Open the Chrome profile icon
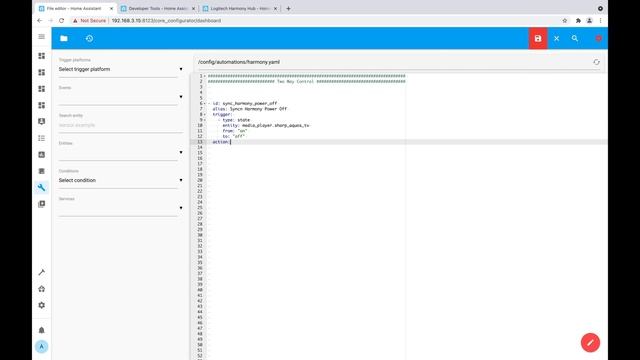The image size is (640, 360). (x=589, y=20)
